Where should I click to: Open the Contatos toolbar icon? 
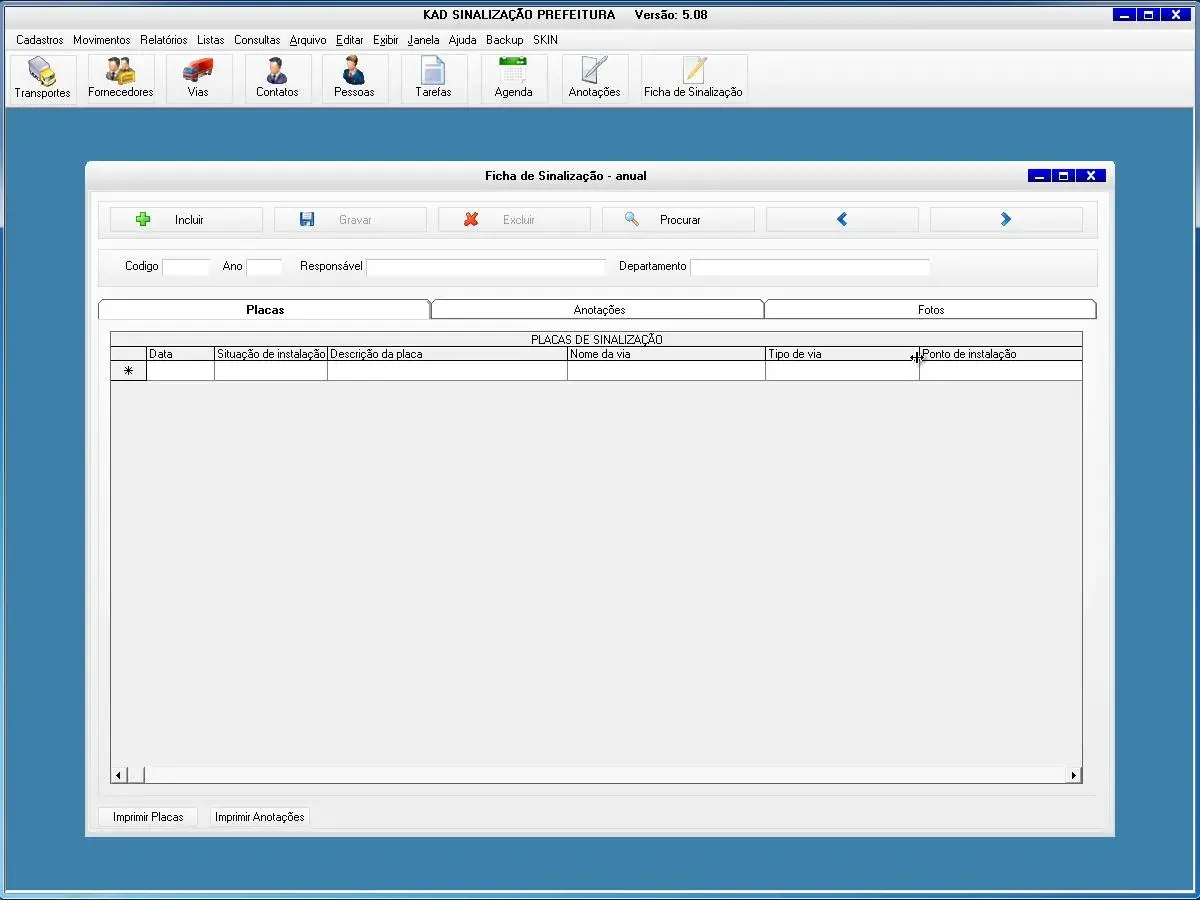pyautogui.click(x=277, y=79)
